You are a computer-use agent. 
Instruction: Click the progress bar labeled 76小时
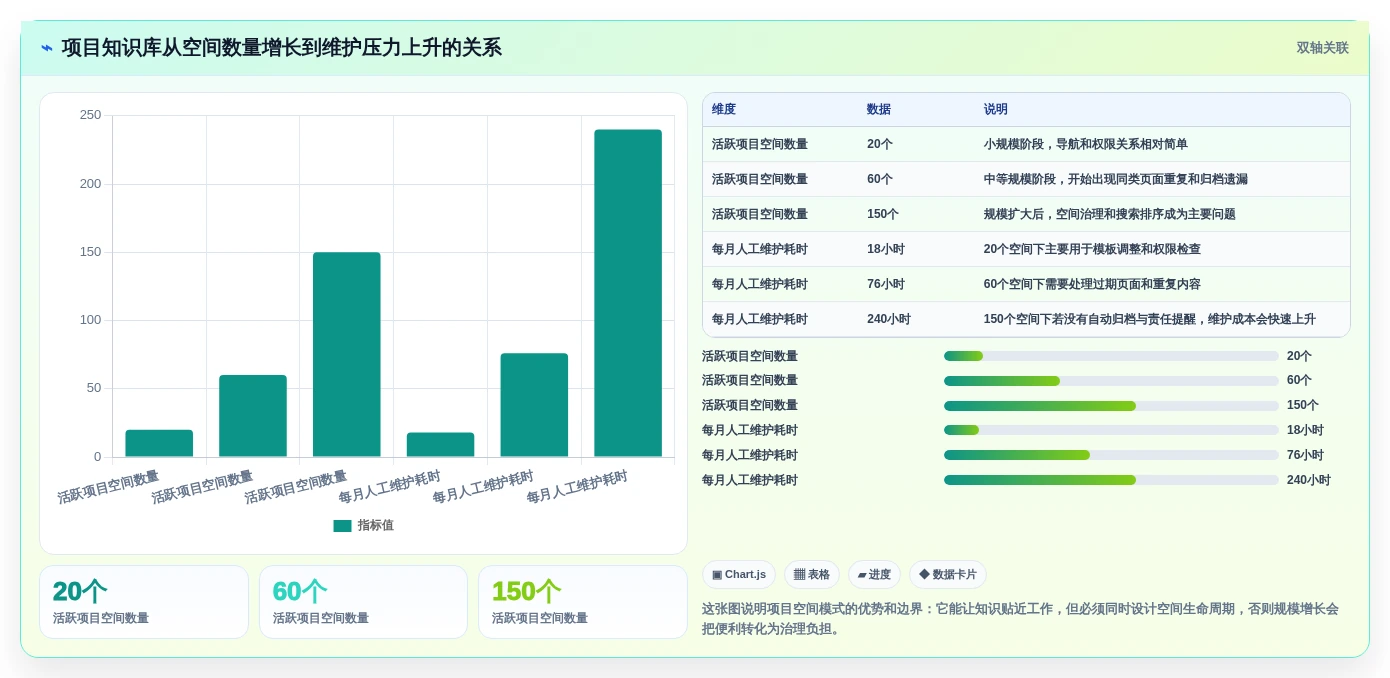click(x=1111, y=455)
